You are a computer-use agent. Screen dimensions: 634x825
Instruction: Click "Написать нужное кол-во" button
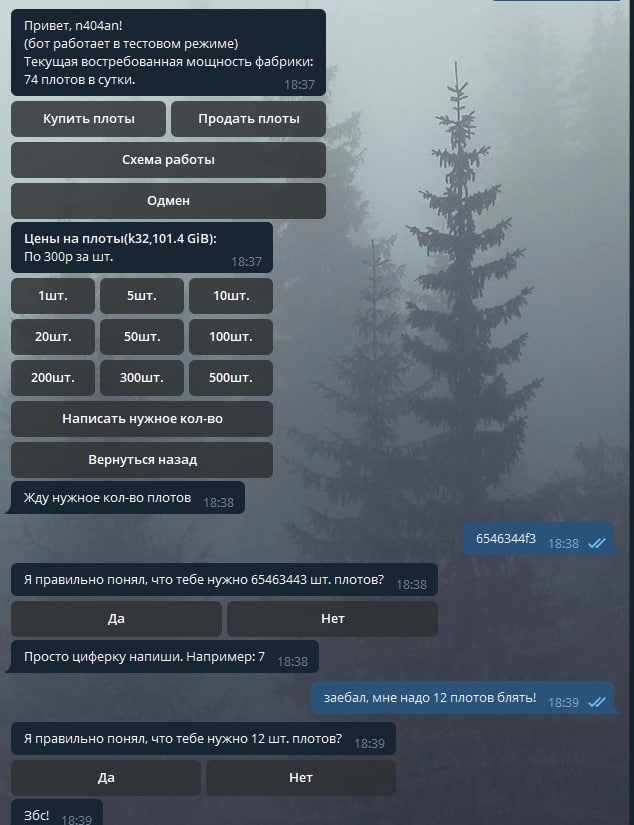pos(142,419)
